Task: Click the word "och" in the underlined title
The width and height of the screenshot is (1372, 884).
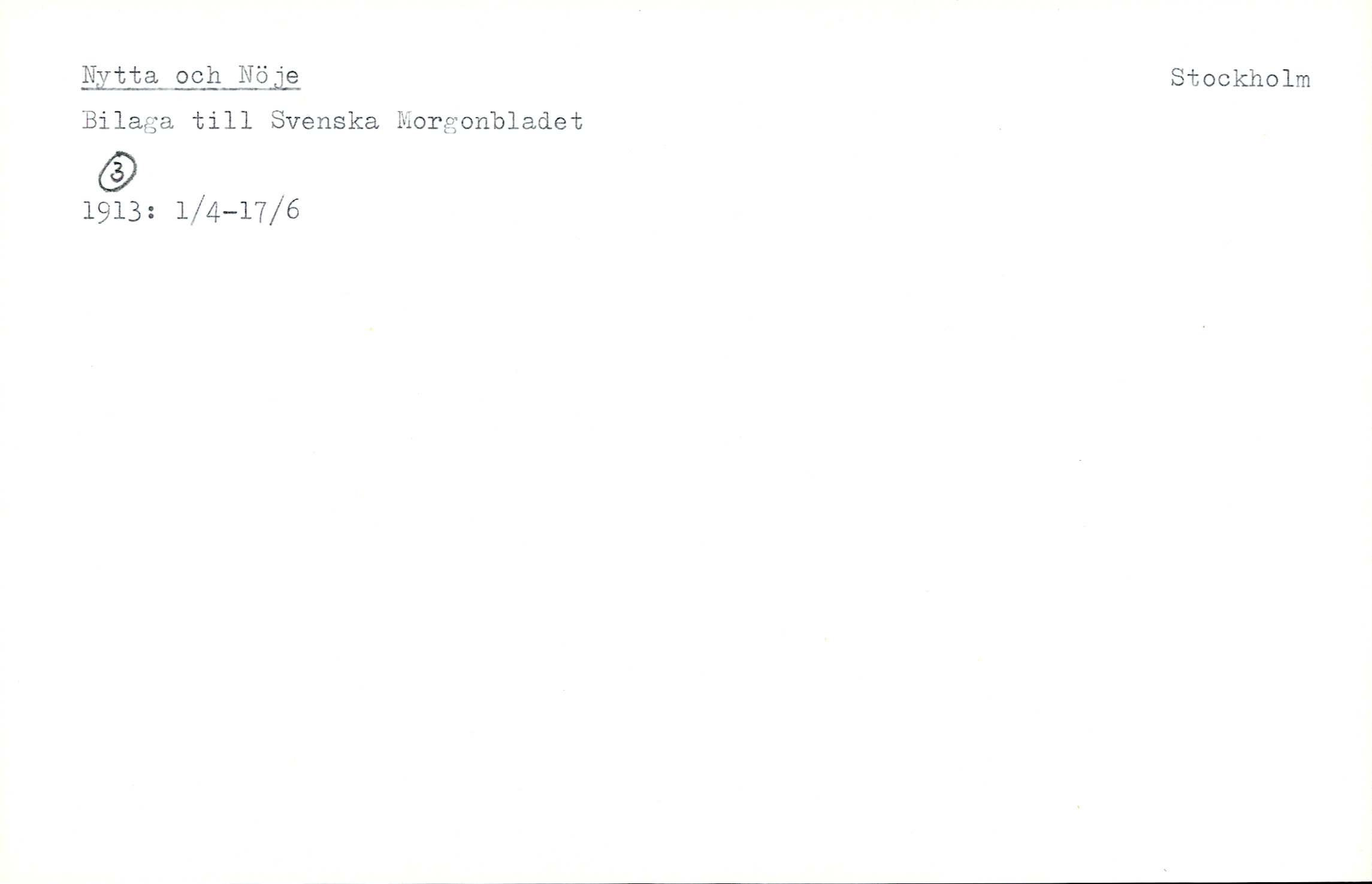Action: (198, 76)
